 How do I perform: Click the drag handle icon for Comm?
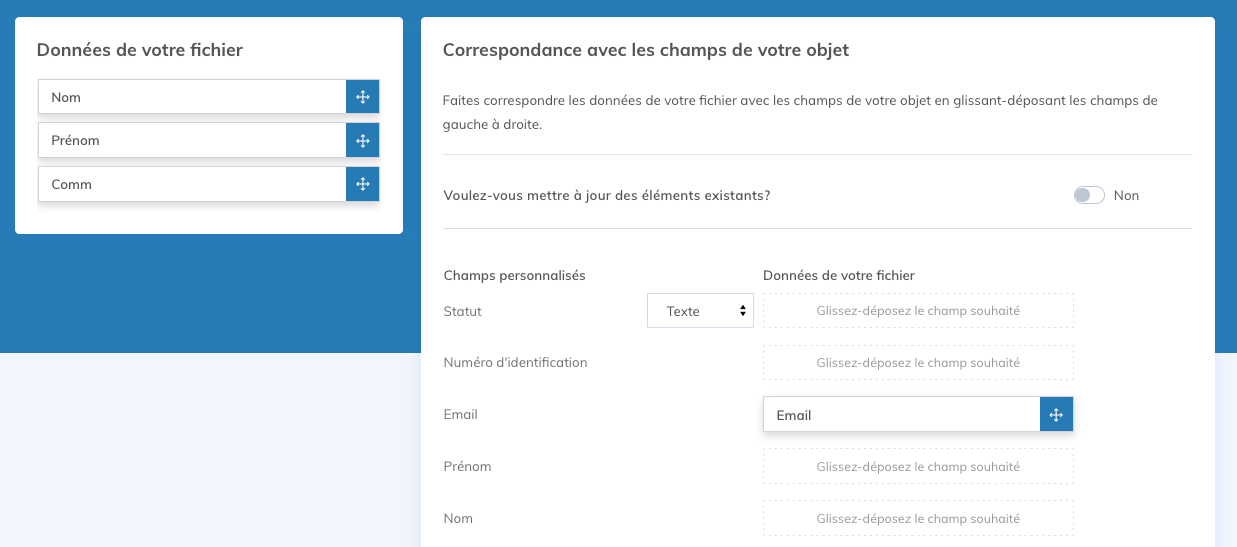pos(362,184)
